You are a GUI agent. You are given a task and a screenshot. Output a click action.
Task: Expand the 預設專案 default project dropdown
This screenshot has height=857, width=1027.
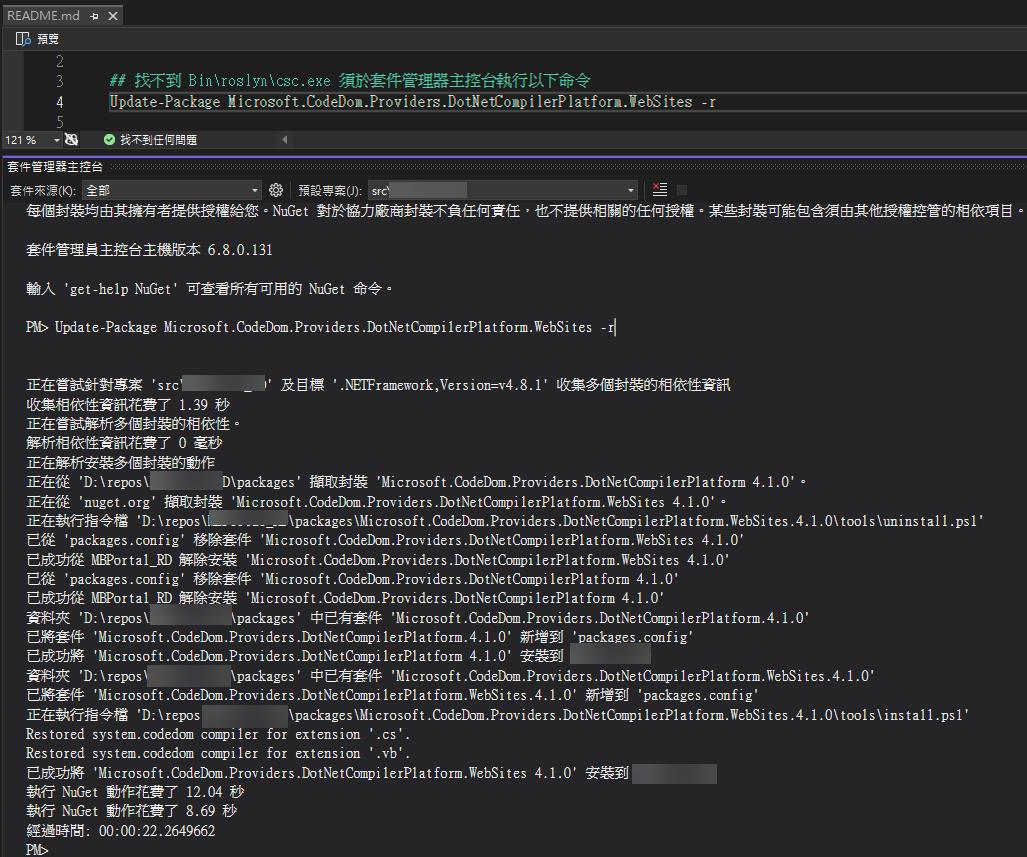click(502, 190)
